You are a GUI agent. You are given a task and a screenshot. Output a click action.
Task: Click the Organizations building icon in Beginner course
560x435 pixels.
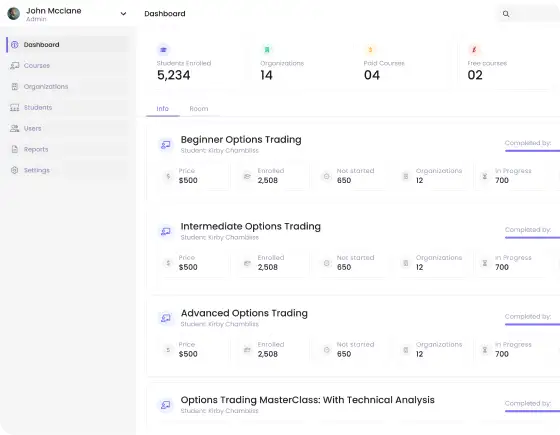pos(406,176)
